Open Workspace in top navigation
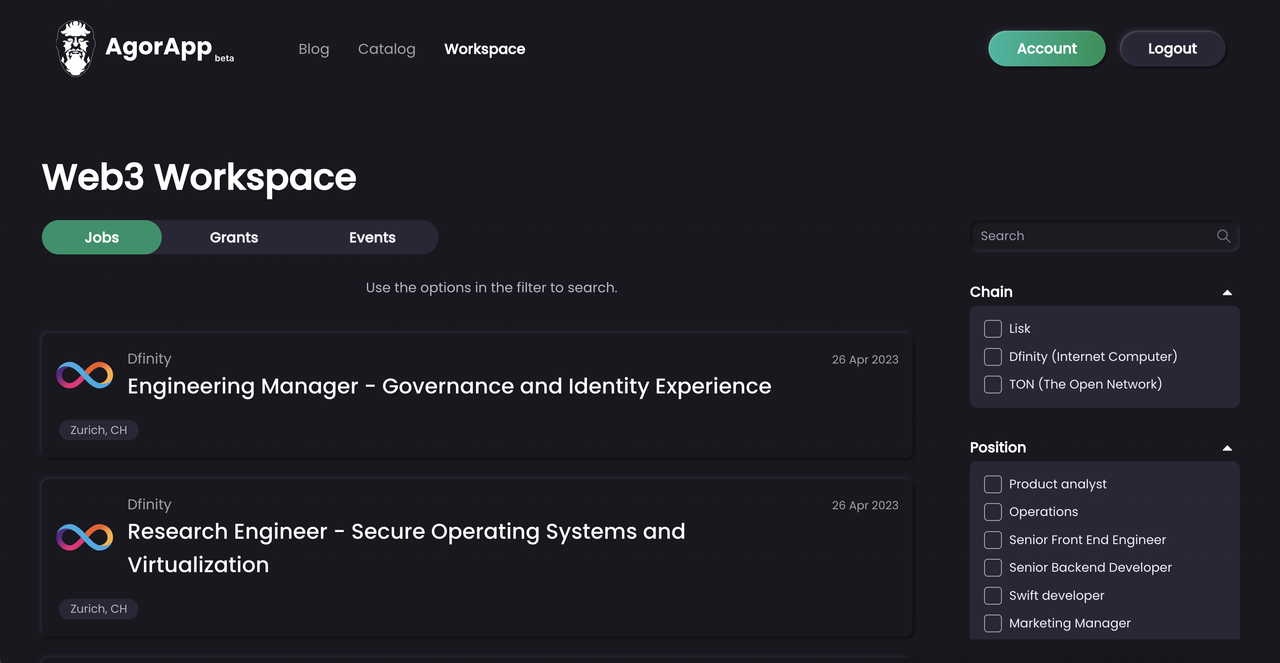1280x663 pixels. 485,49
